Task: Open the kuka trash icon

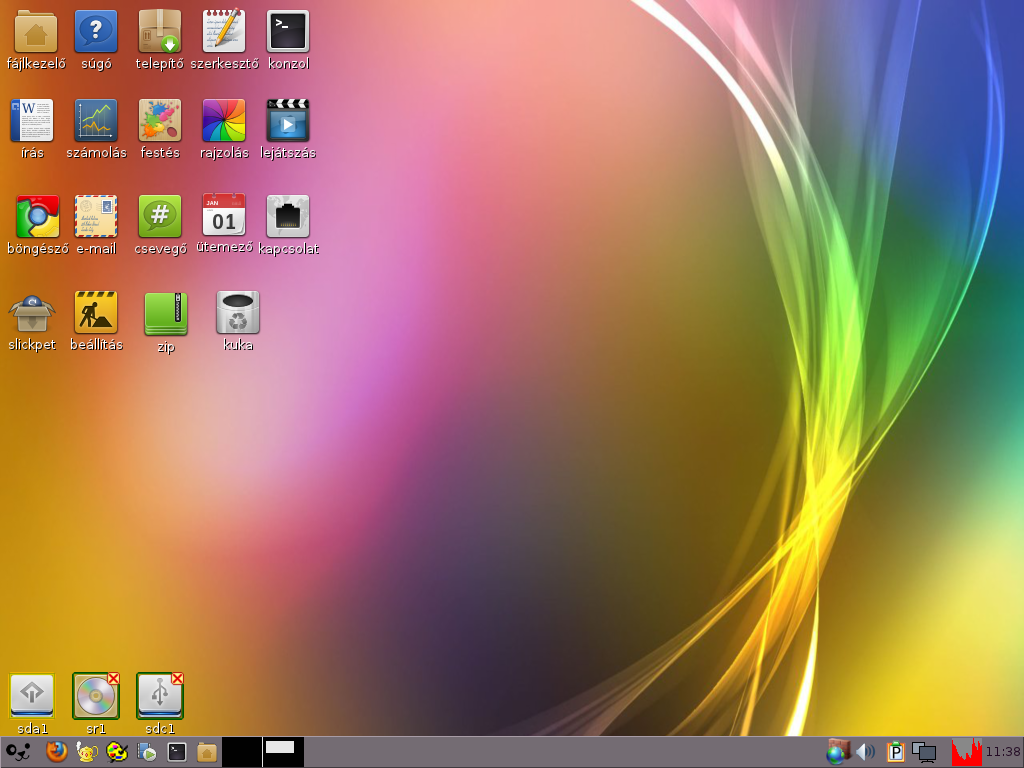Action: coord(238,312)
